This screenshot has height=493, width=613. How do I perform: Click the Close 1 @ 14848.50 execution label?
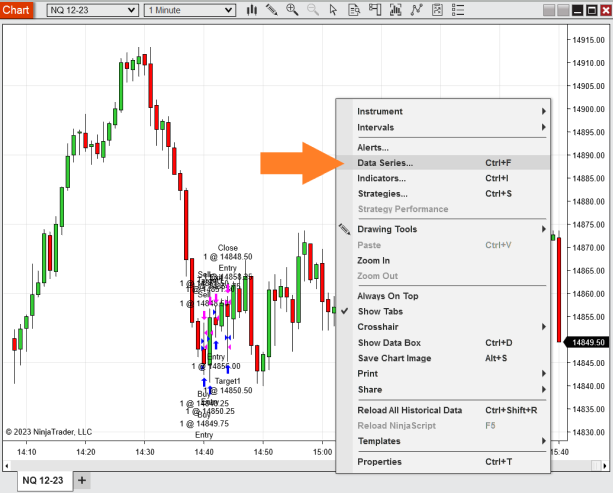(228, 253)
